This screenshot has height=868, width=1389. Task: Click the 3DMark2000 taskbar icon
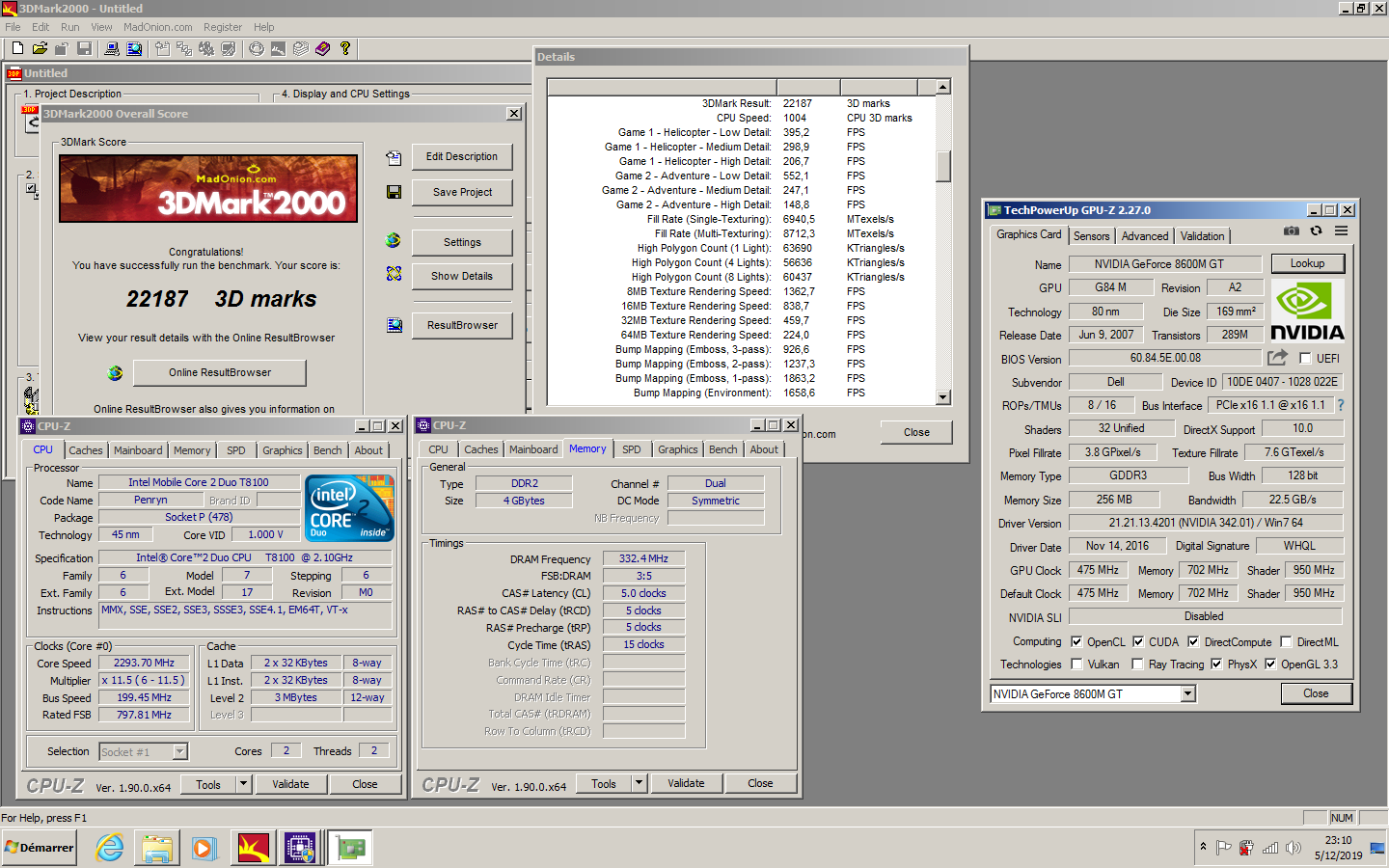point(253,848)
